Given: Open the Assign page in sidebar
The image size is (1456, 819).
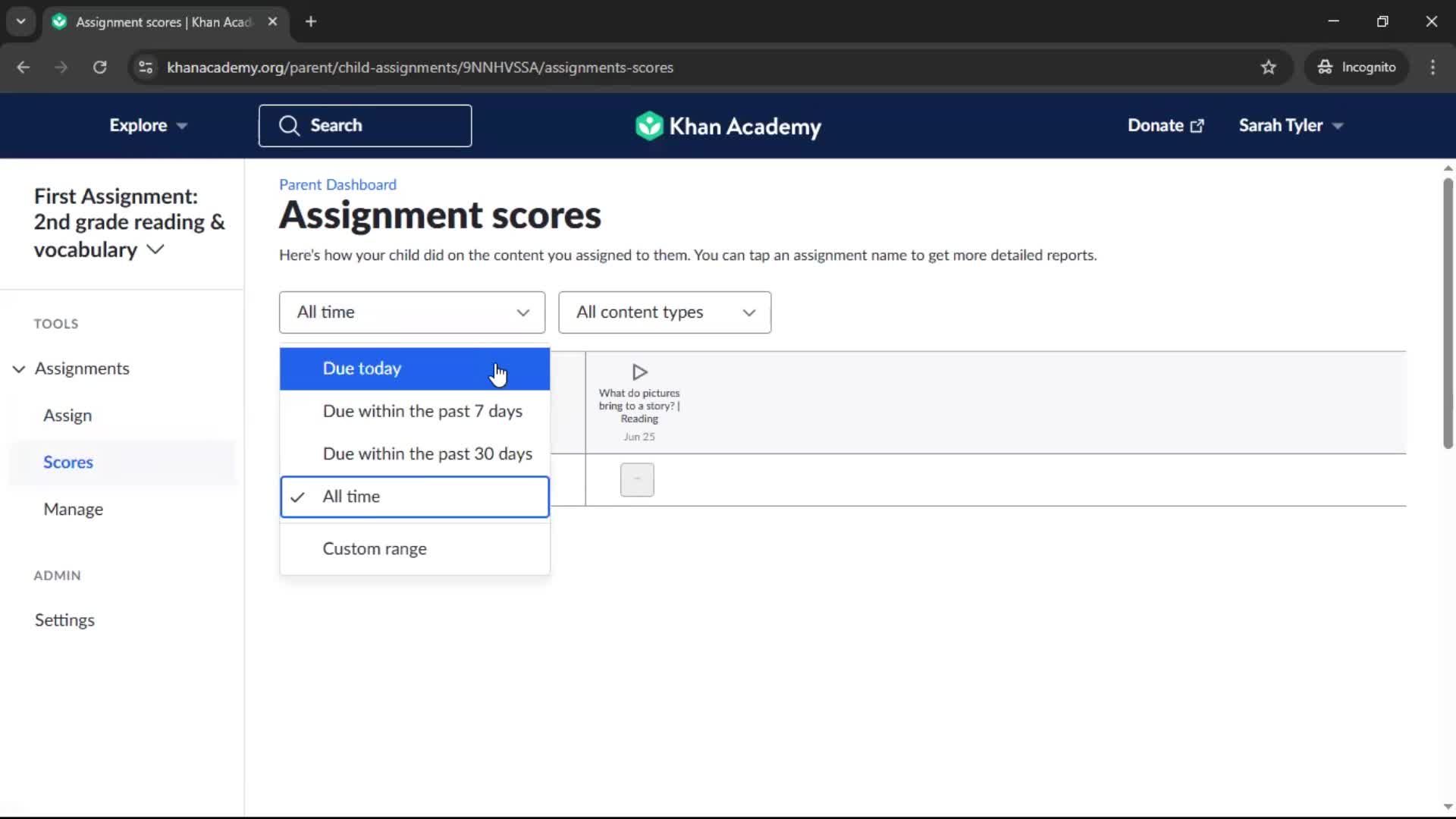Looking at the screenshot, I should click(x=67, y=416).
